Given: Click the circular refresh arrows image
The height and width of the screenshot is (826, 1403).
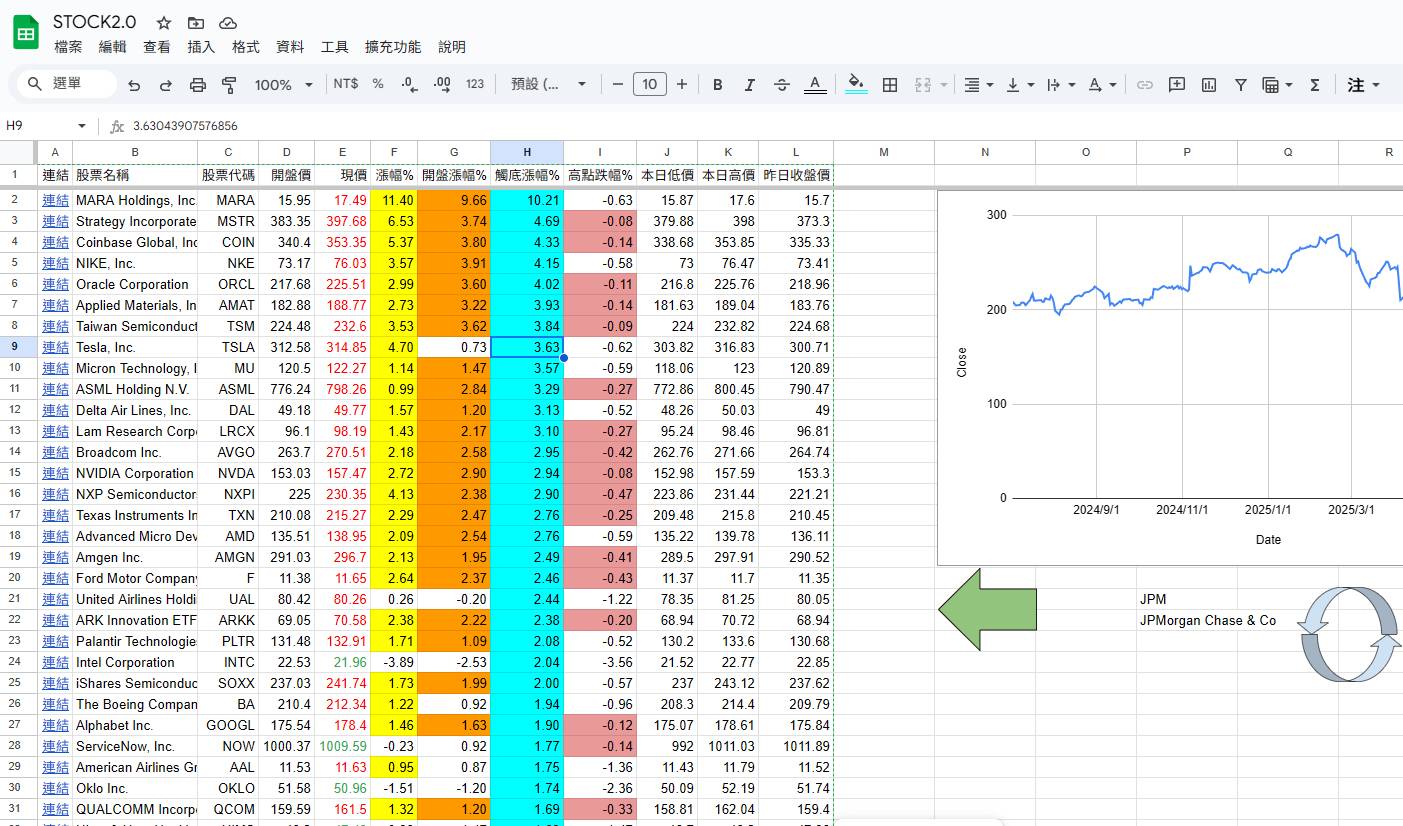Looking at the screenshot, I should [1348, 634].
